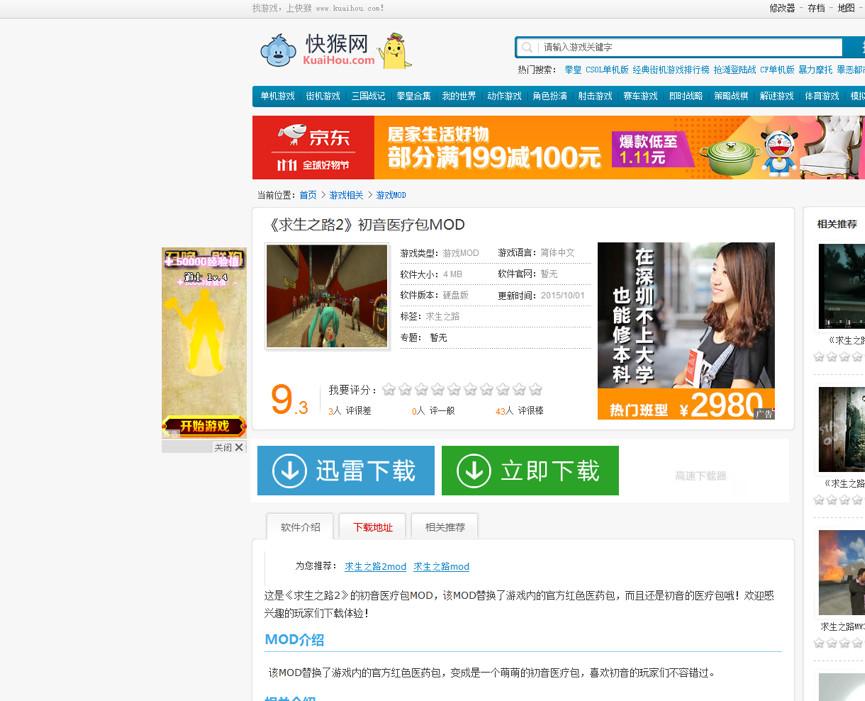The image size is (865, 701).
Task: Click the mod screenshot thumbnail
Action: tap(327, 296)
